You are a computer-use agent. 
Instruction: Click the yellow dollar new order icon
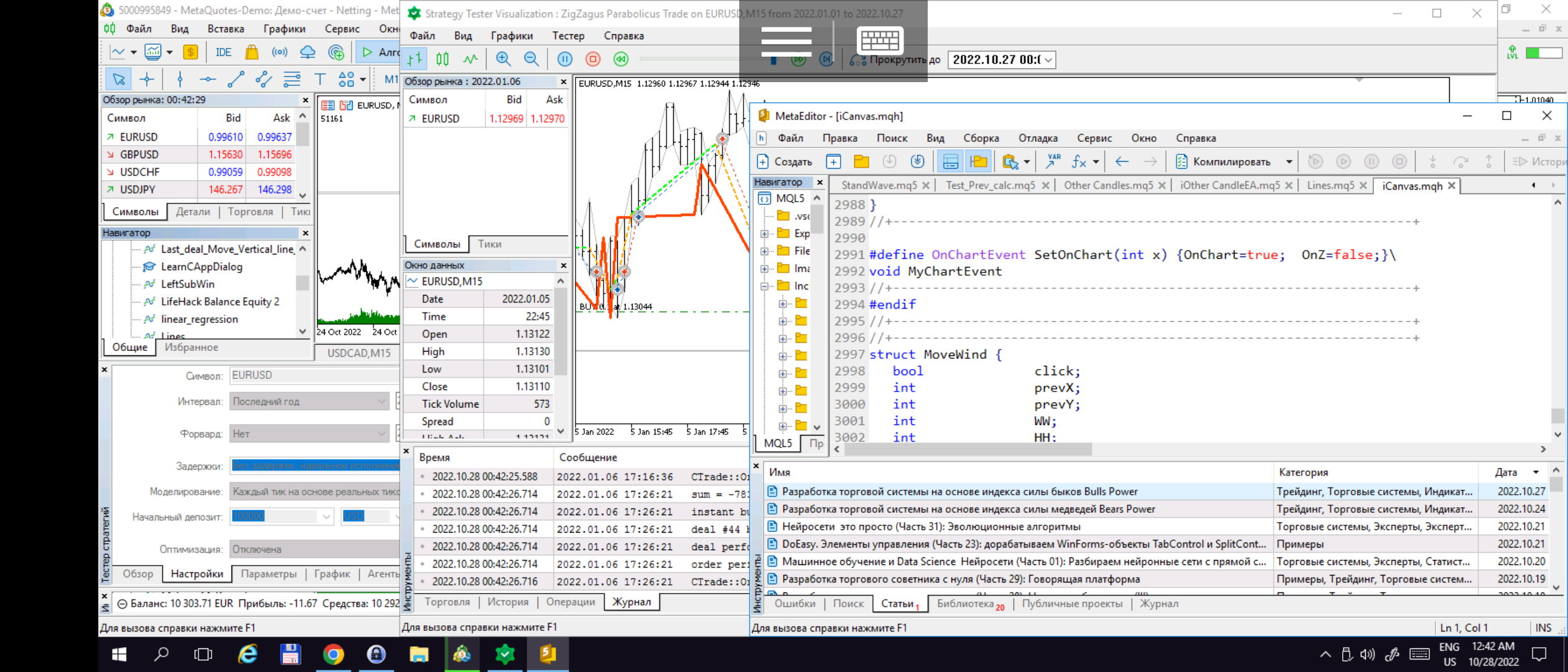click(190, 52)
